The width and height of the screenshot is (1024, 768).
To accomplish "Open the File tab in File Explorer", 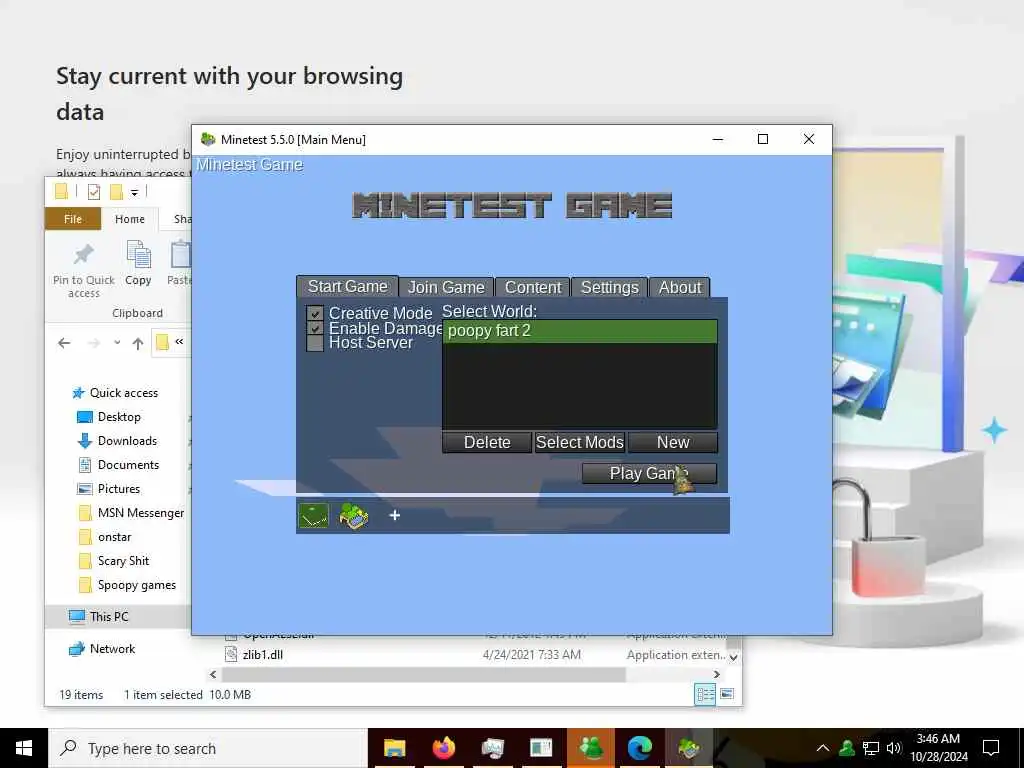I will click(x=73, y=219).
